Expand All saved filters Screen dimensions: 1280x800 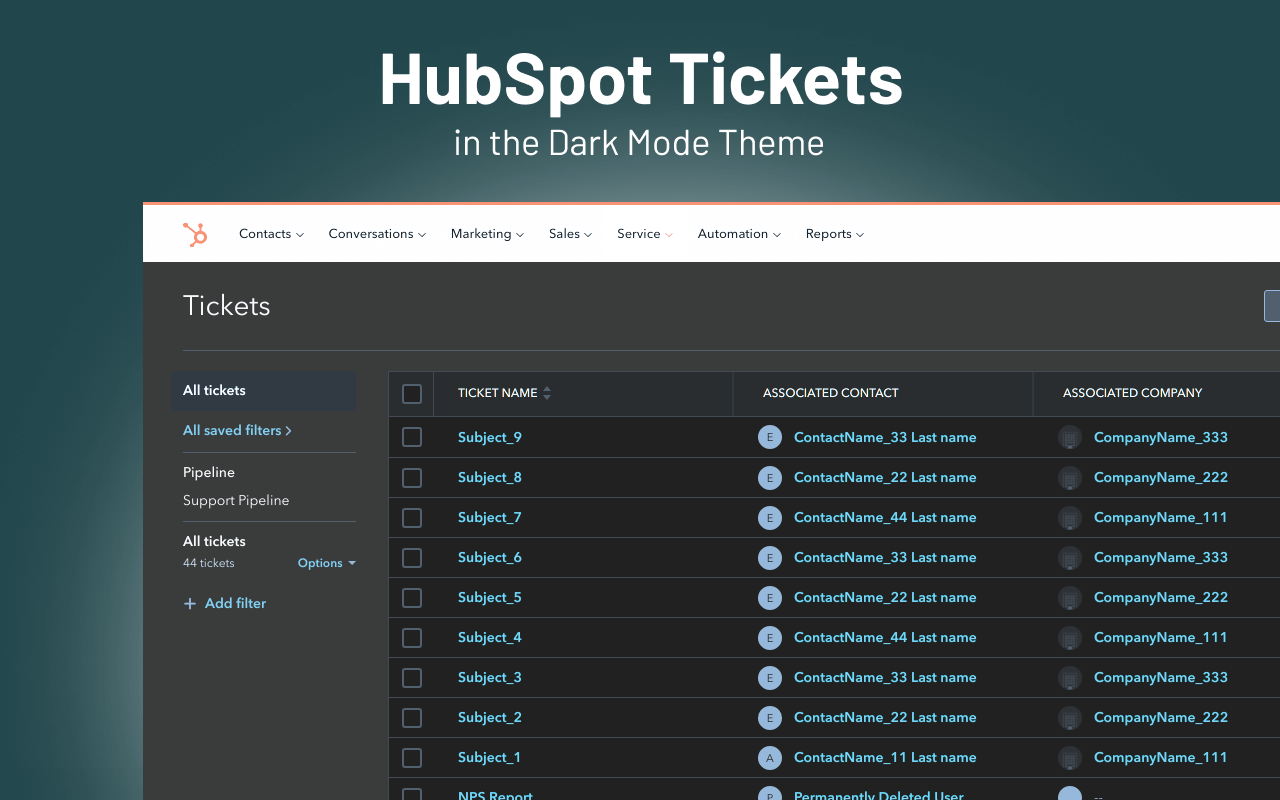tap(237, 430)
